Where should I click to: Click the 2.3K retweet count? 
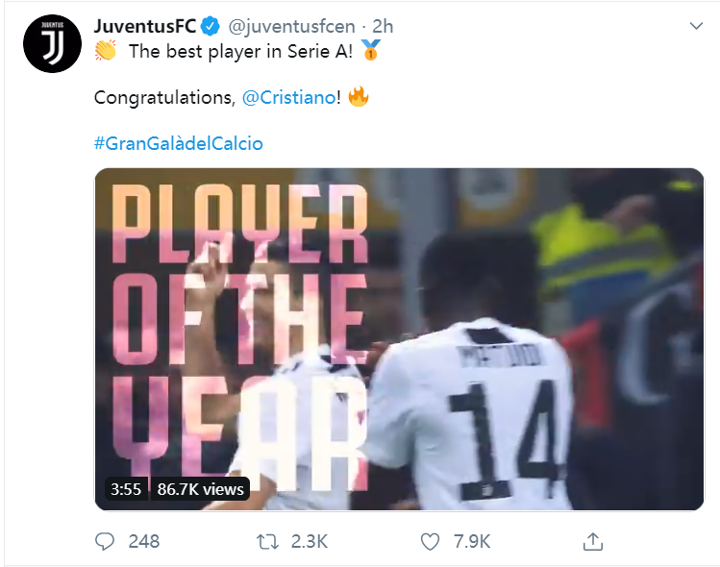[309, 541]
